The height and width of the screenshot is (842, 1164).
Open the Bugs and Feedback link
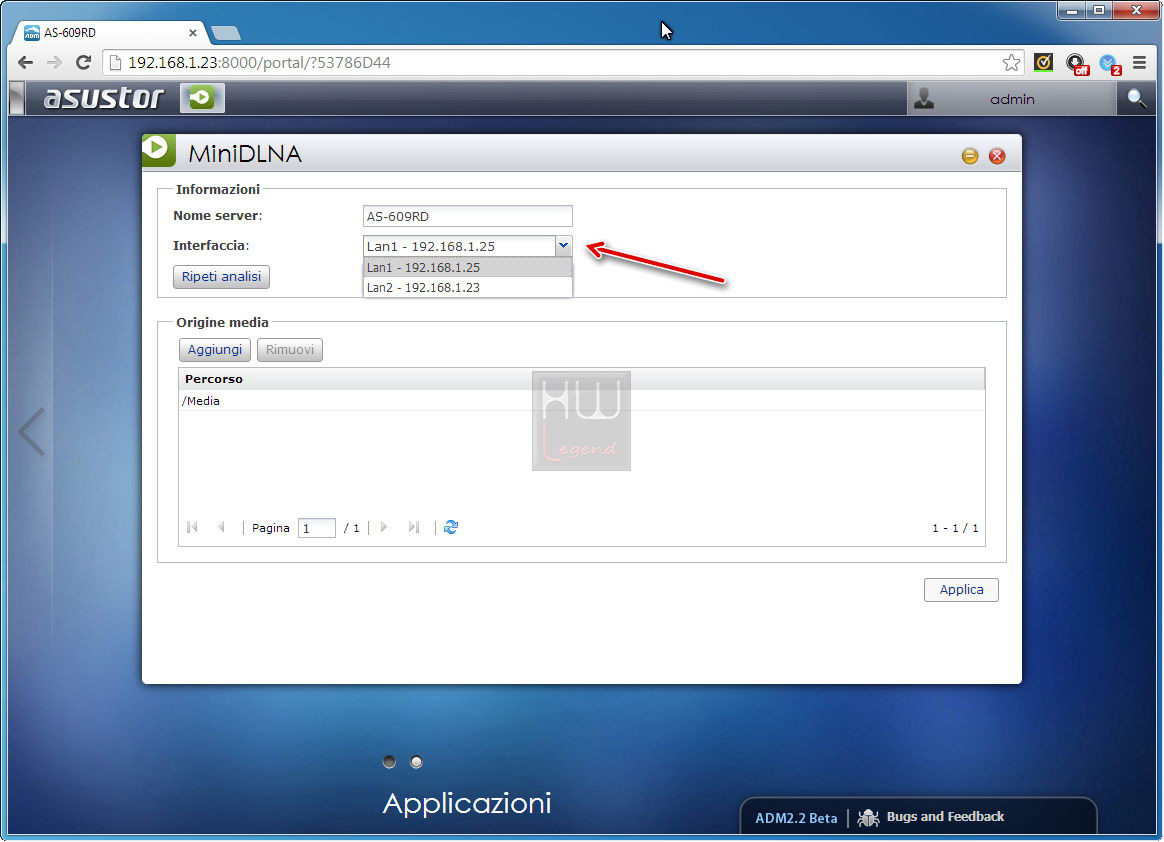[x=945, y=817]
